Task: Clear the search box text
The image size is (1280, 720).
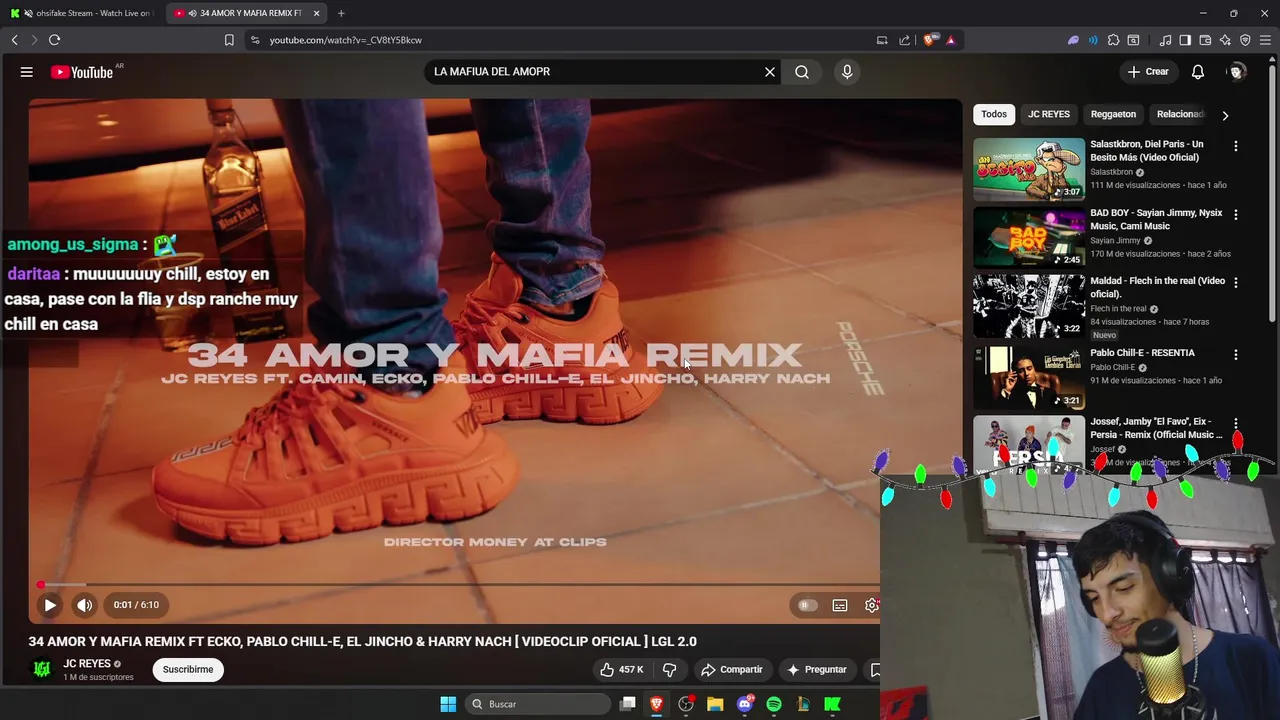Action: tap(770, 72)
